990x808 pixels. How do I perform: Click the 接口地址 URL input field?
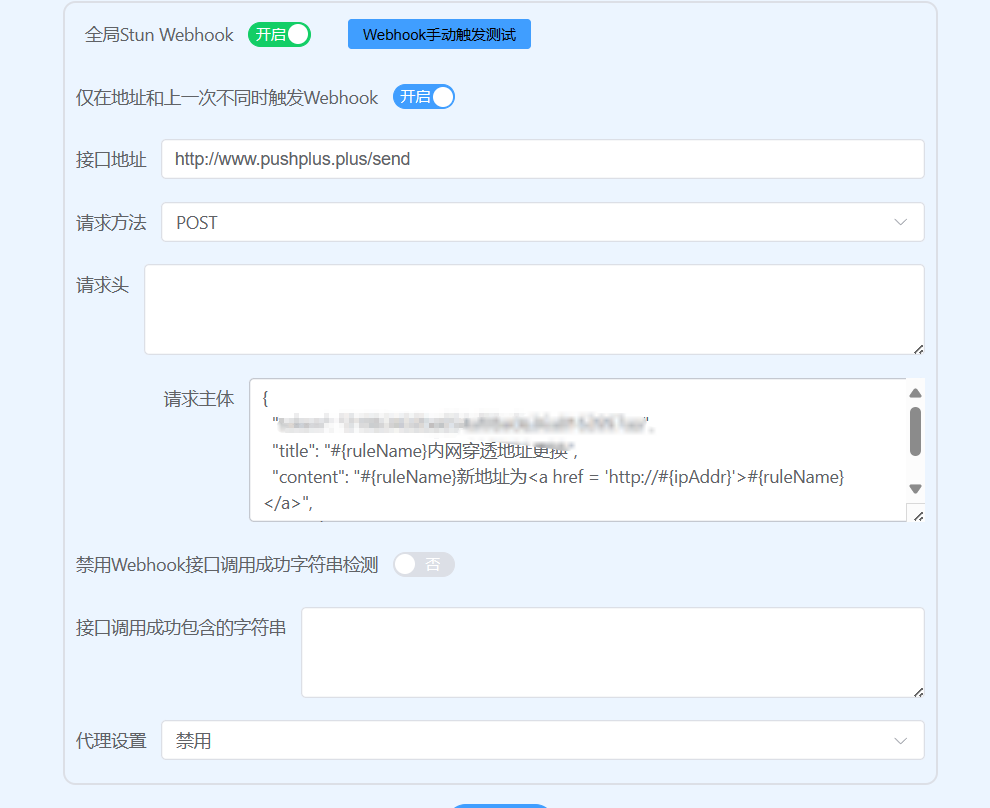click(542, 159)
